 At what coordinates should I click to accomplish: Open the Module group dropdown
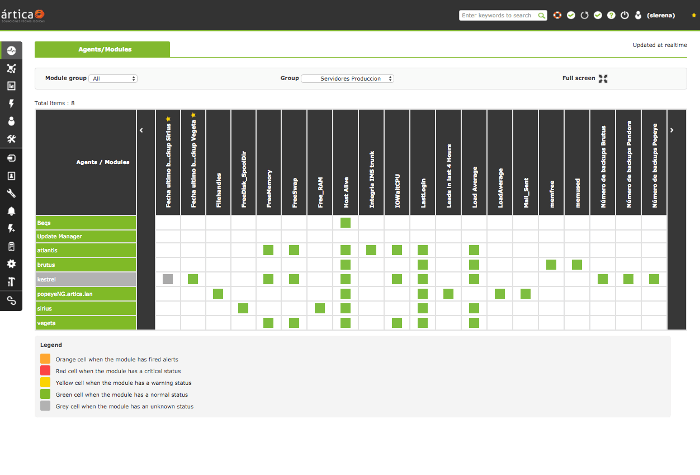113,78
